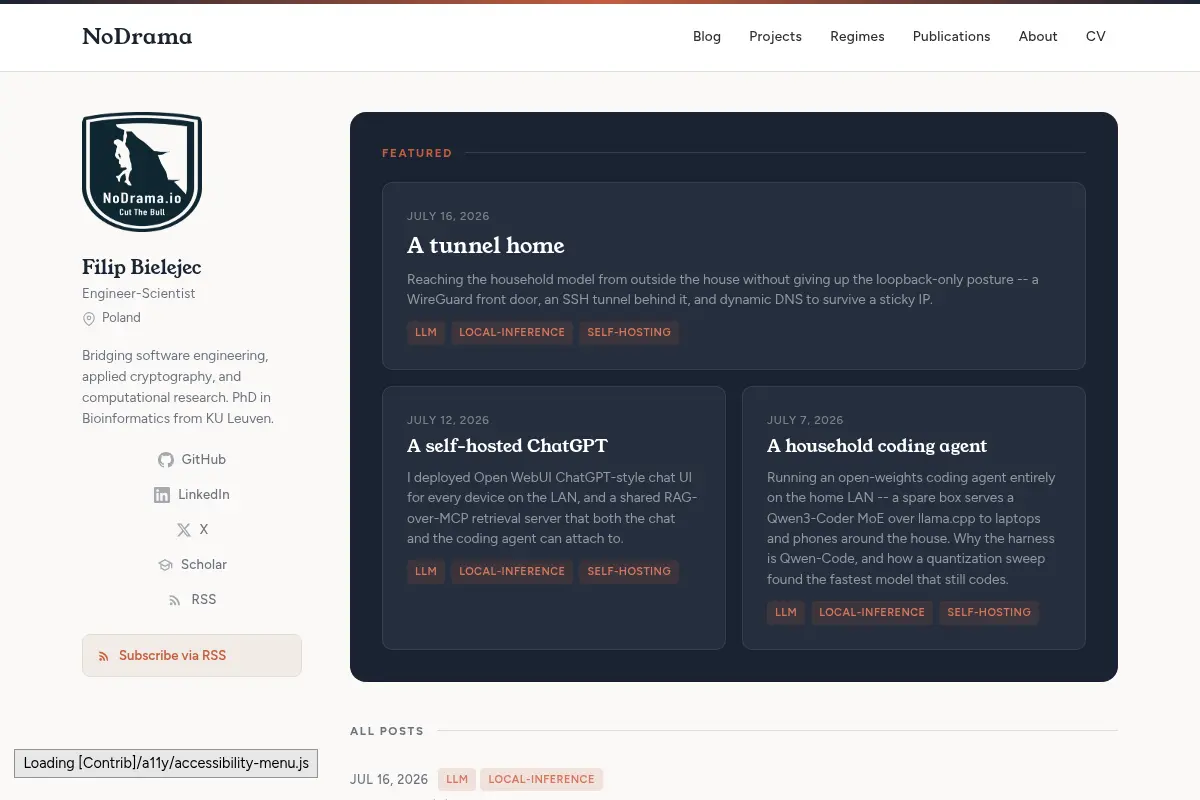This screenshot has height=800, width=1200.
Task: Open the Blog nav item
Action: coord(707,36)
